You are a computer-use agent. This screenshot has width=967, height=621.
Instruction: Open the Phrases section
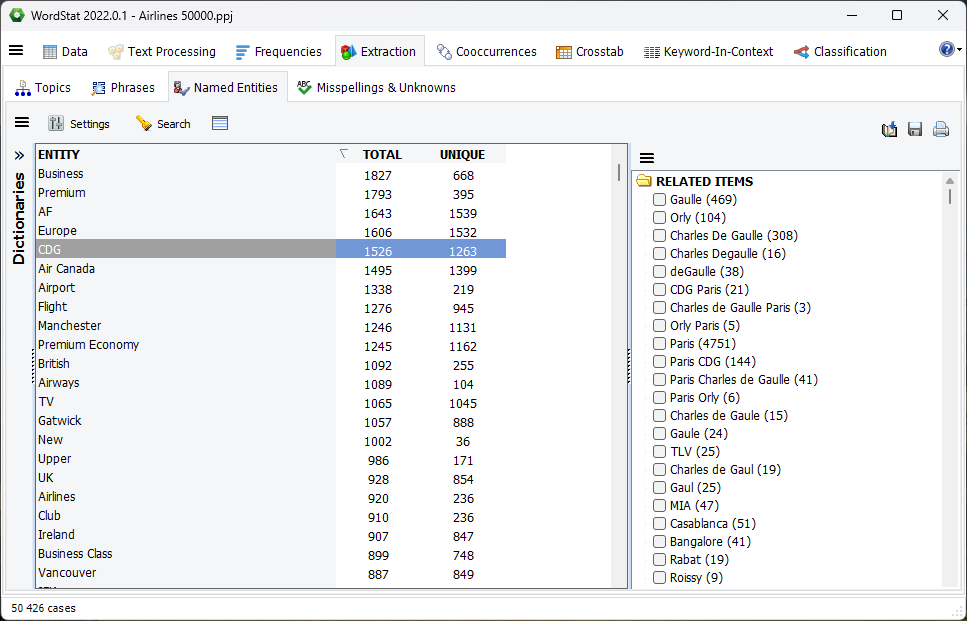(123, 87)
